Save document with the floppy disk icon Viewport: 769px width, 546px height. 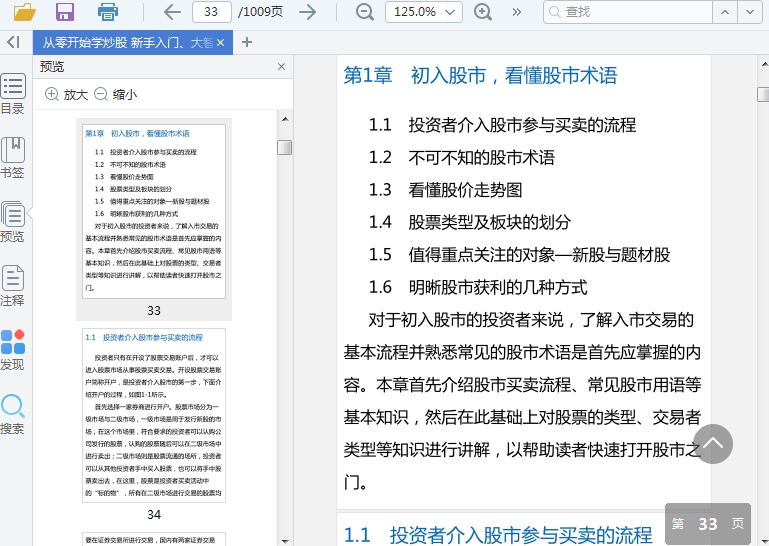tap(65, 12)
